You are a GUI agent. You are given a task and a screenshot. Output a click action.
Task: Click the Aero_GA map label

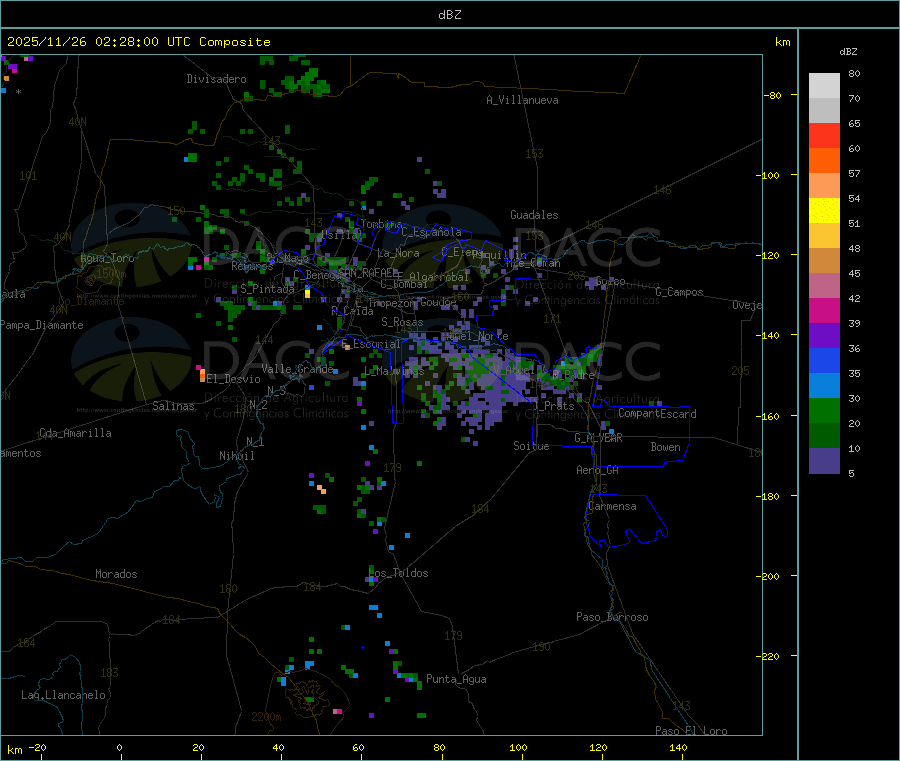(598, 470)
